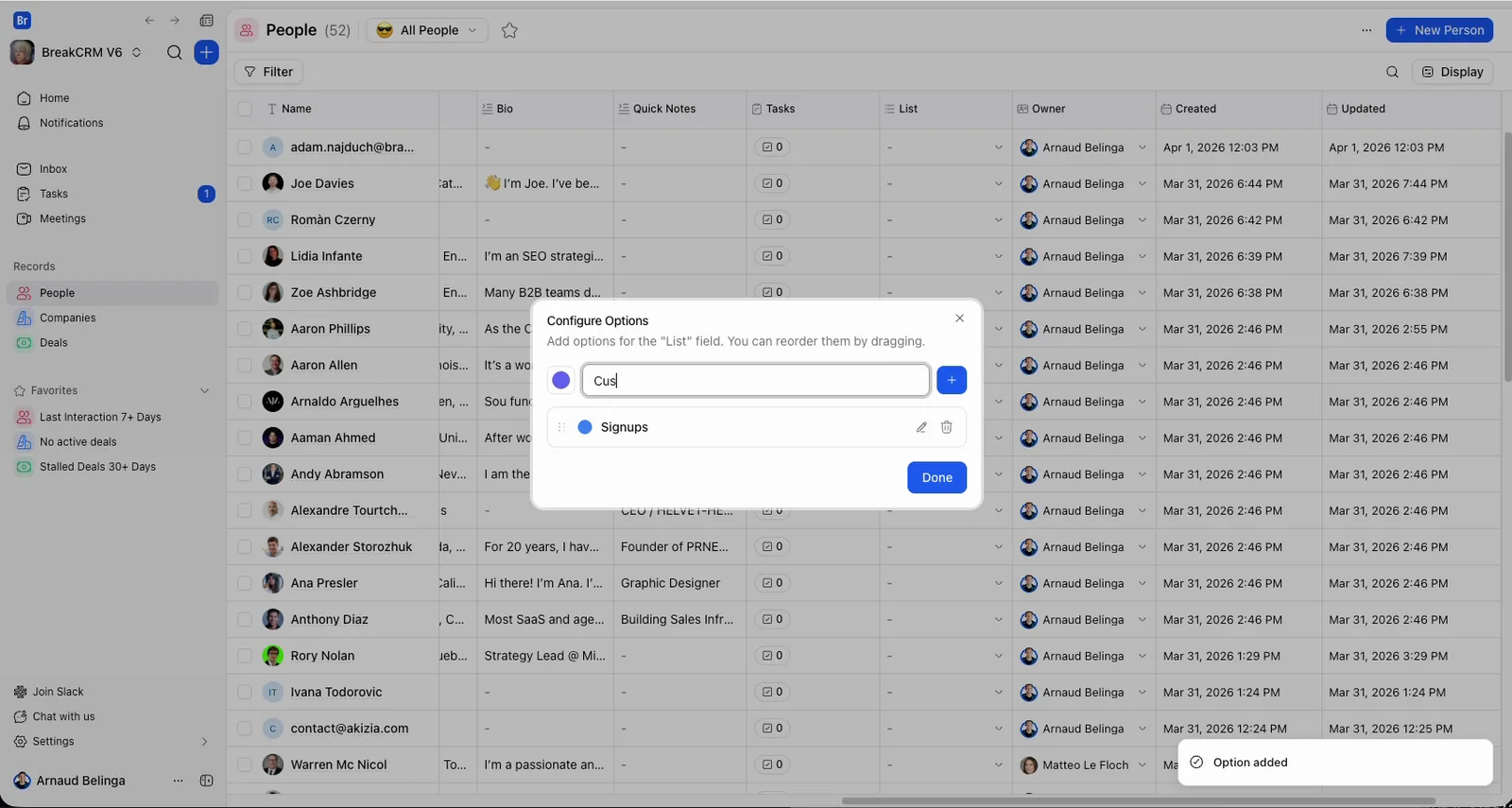Navigate forward with the right arrow icon

[175, 21]
